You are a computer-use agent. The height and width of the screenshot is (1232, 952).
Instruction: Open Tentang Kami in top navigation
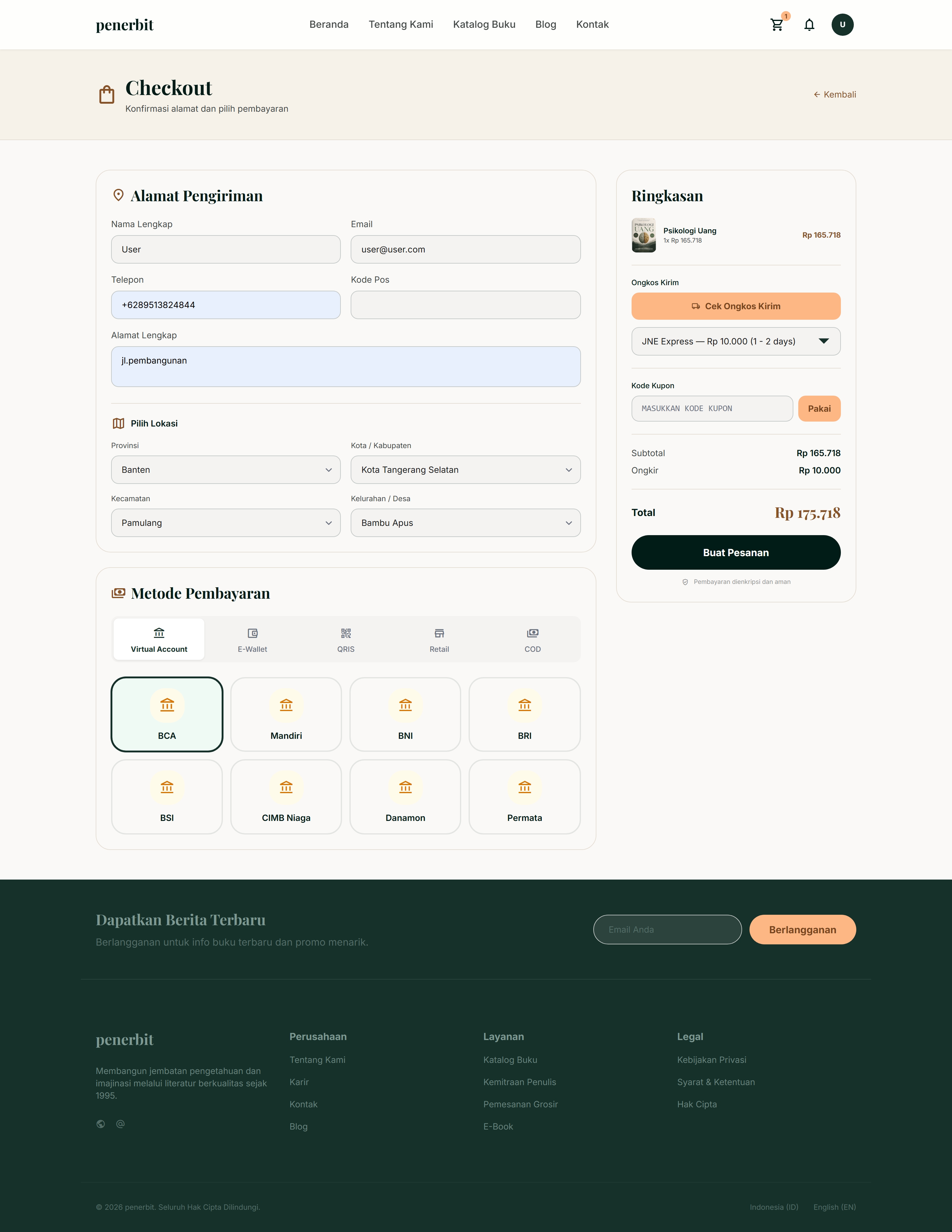(401, 24)
